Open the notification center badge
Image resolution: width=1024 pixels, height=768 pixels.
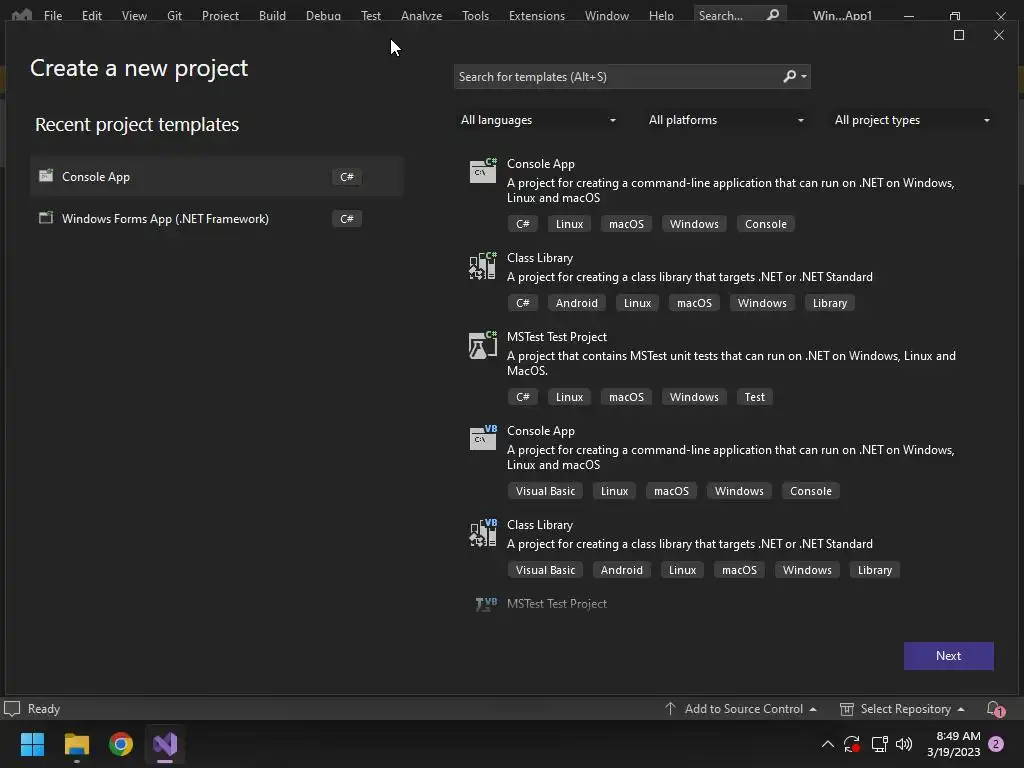[996, 744]
